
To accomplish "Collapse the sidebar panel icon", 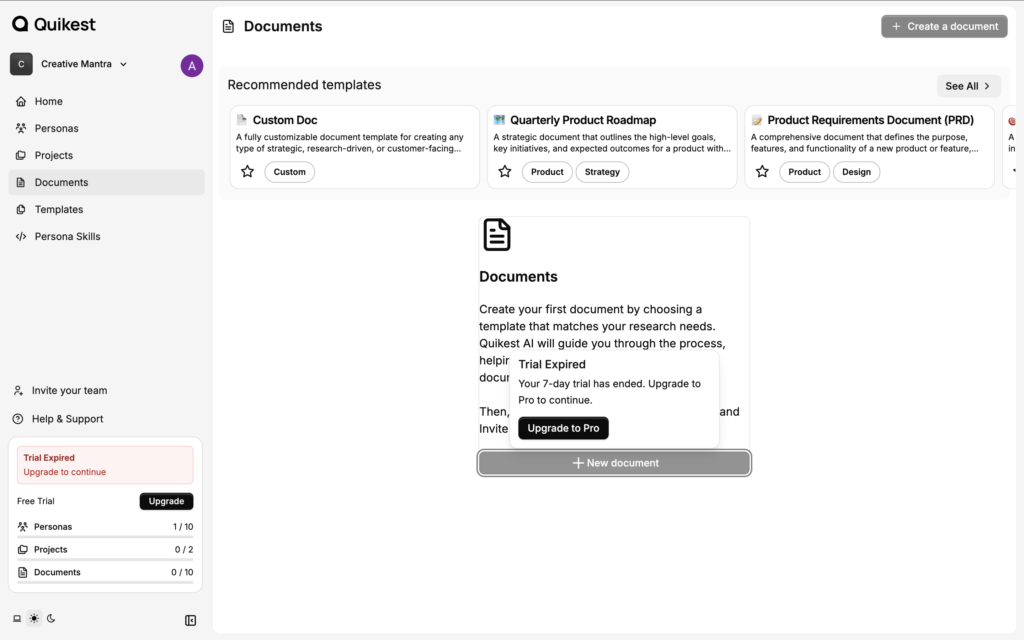I will [190, 620].
